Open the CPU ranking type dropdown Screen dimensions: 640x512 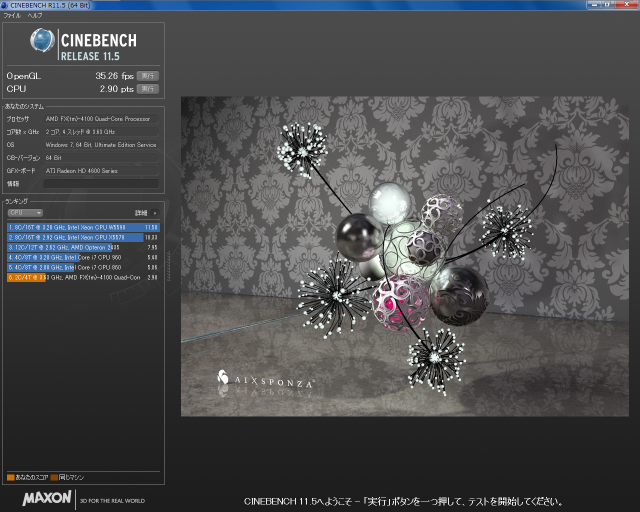click(25, 213)
